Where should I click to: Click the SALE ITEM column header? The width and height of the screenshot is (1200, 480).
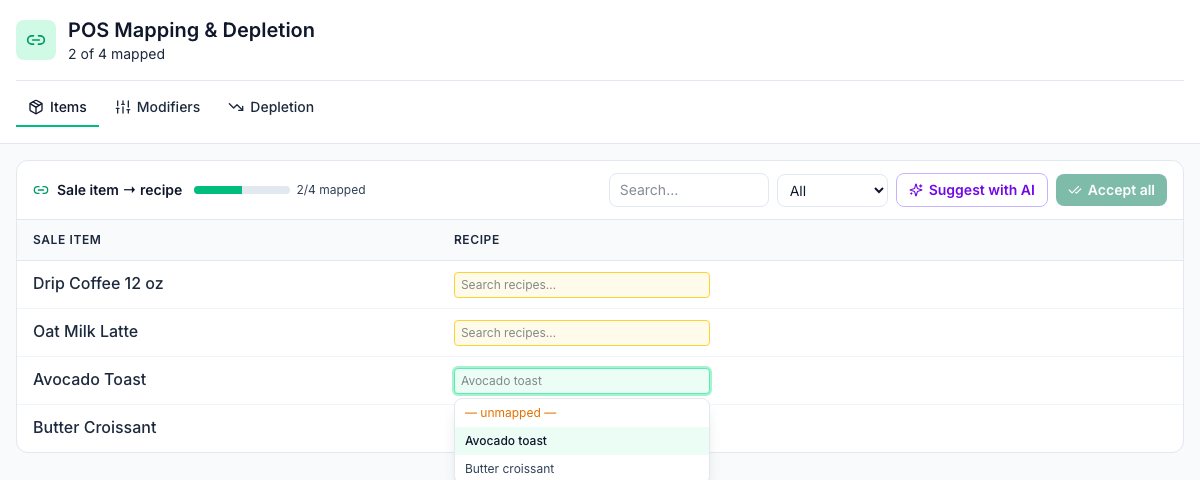[67, 240]
